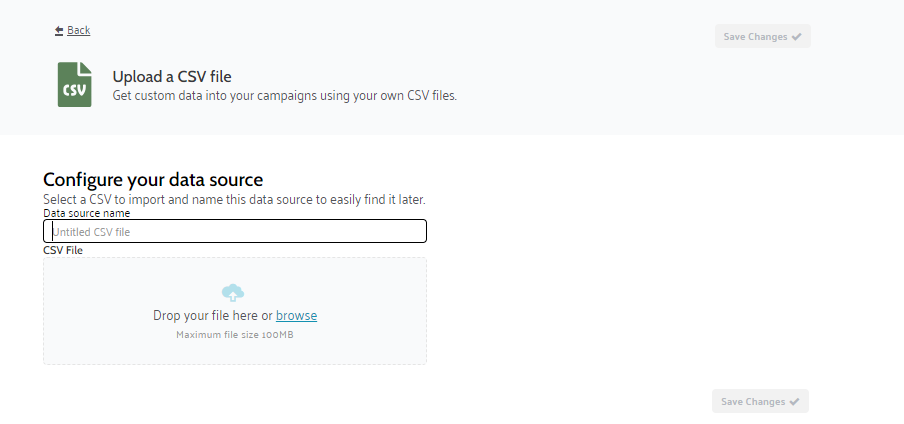The height and width of the screenshot is (424, 904).
Task: Go back using the Back link
Action: tap(78, 31)
